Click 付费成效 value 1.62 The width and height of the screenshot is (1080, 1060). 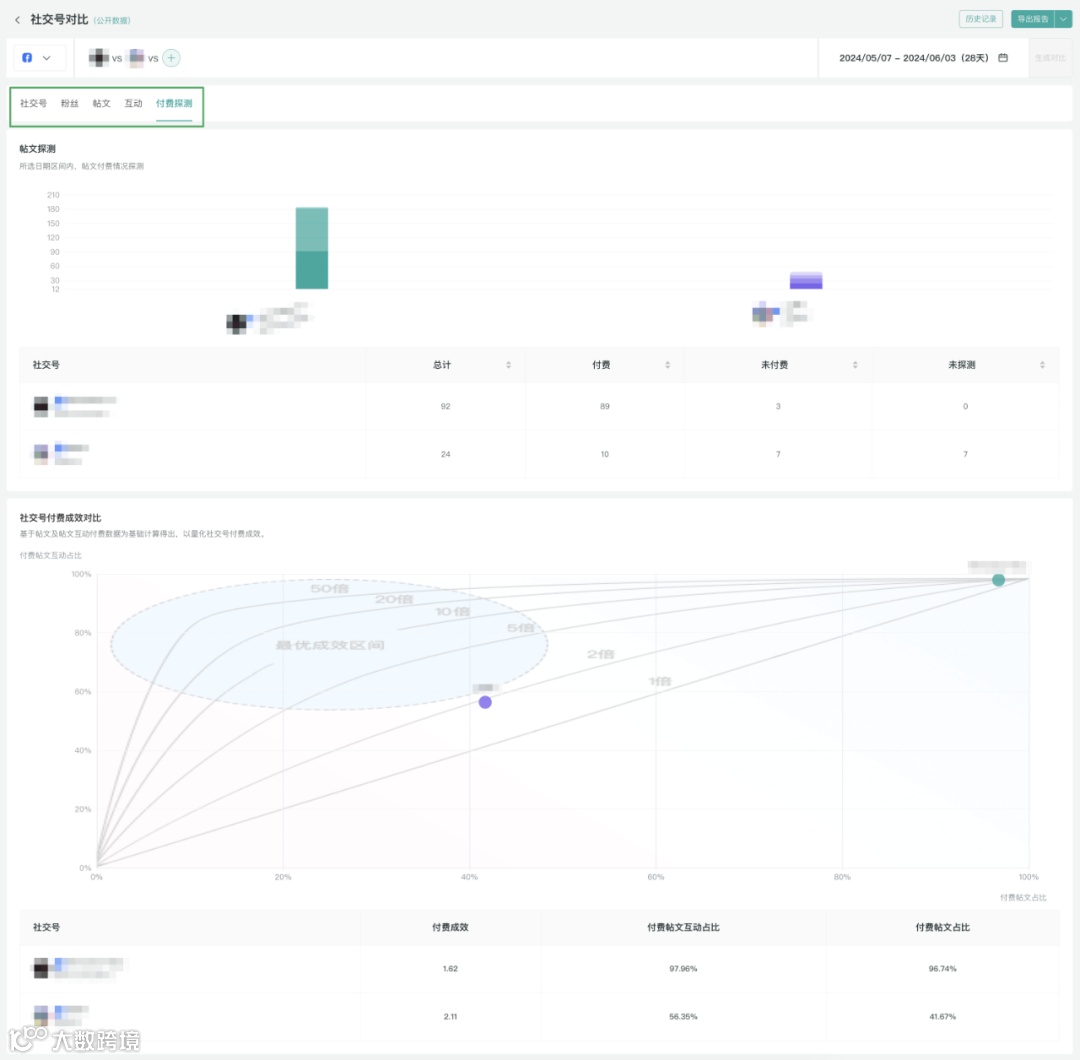point(450,968)
